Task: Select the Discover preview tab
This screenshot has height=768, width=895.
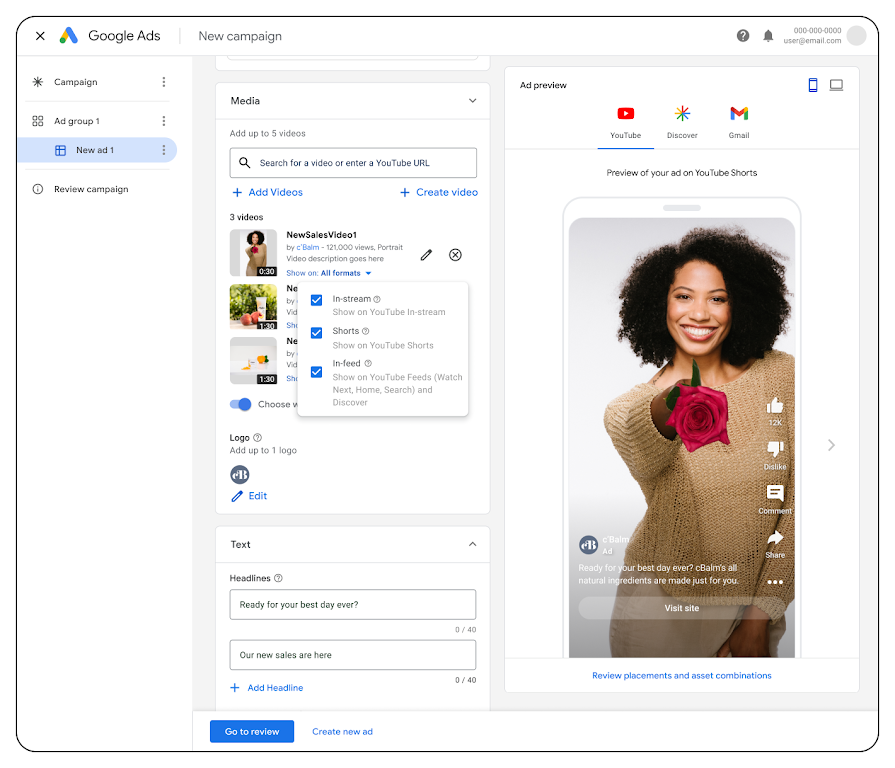Action: pos(682,122)
